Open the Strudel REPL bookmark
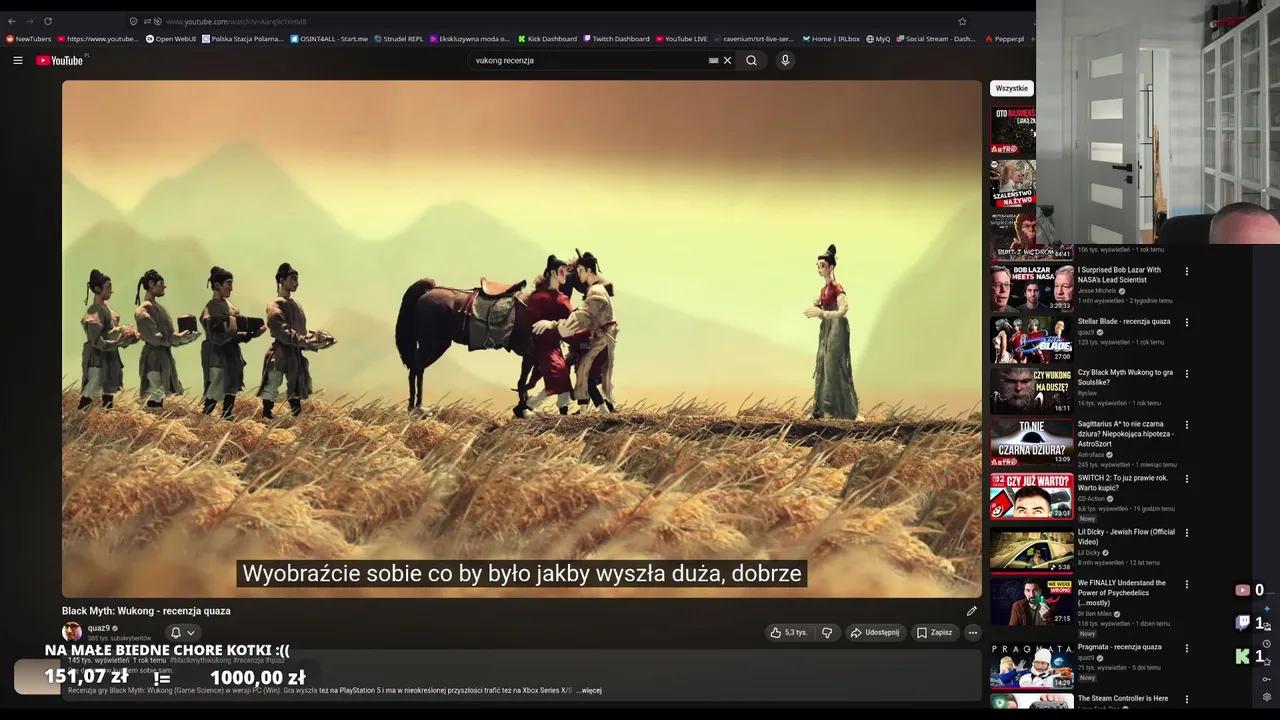The image size is (1280, 720). pyautogui.click(x=400, y=39)
